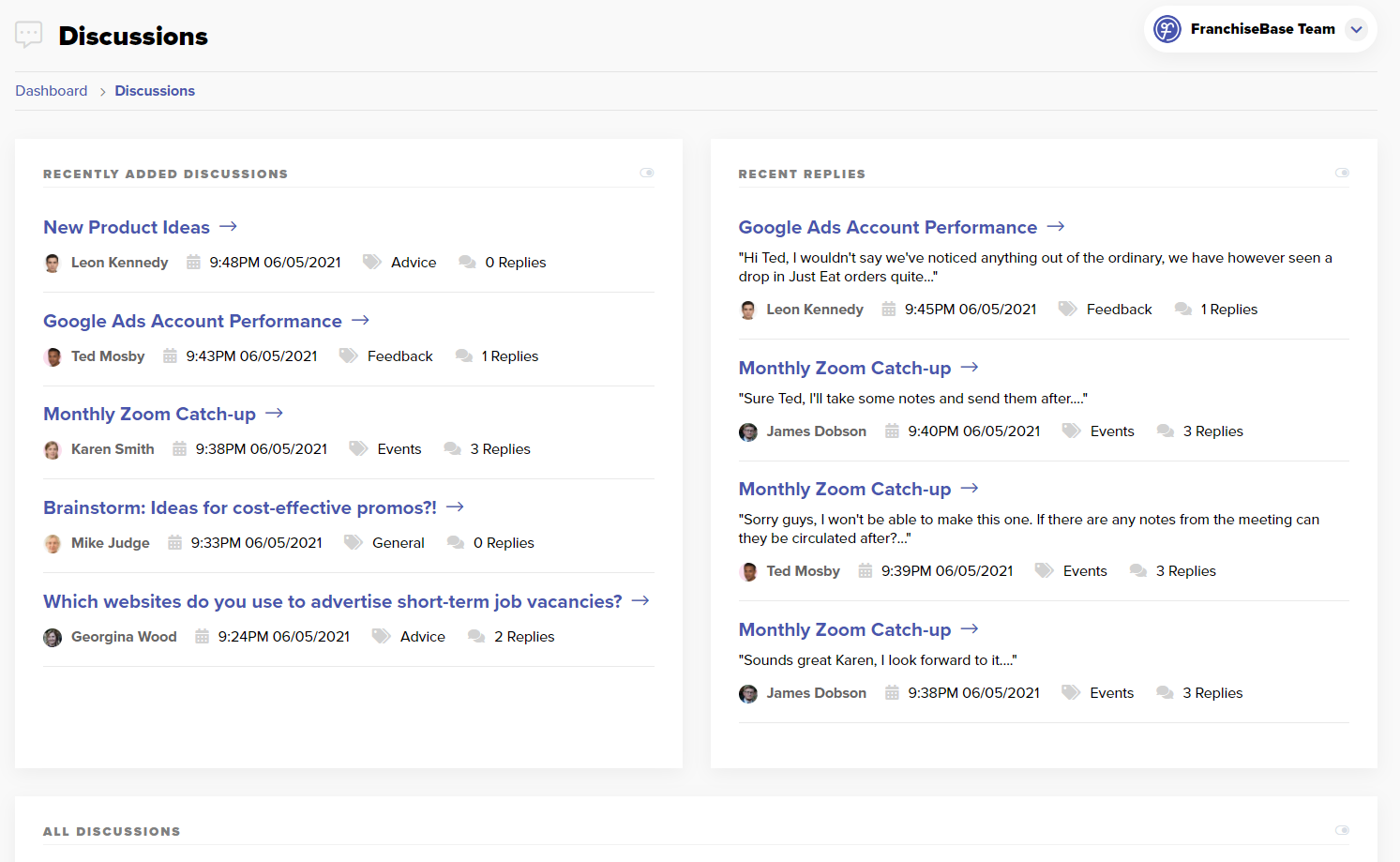Viewport: 1400px width, 862px height.
Task: Click Ted Mosby avatar in 9:39PM reply
Action: click(748, 571)
